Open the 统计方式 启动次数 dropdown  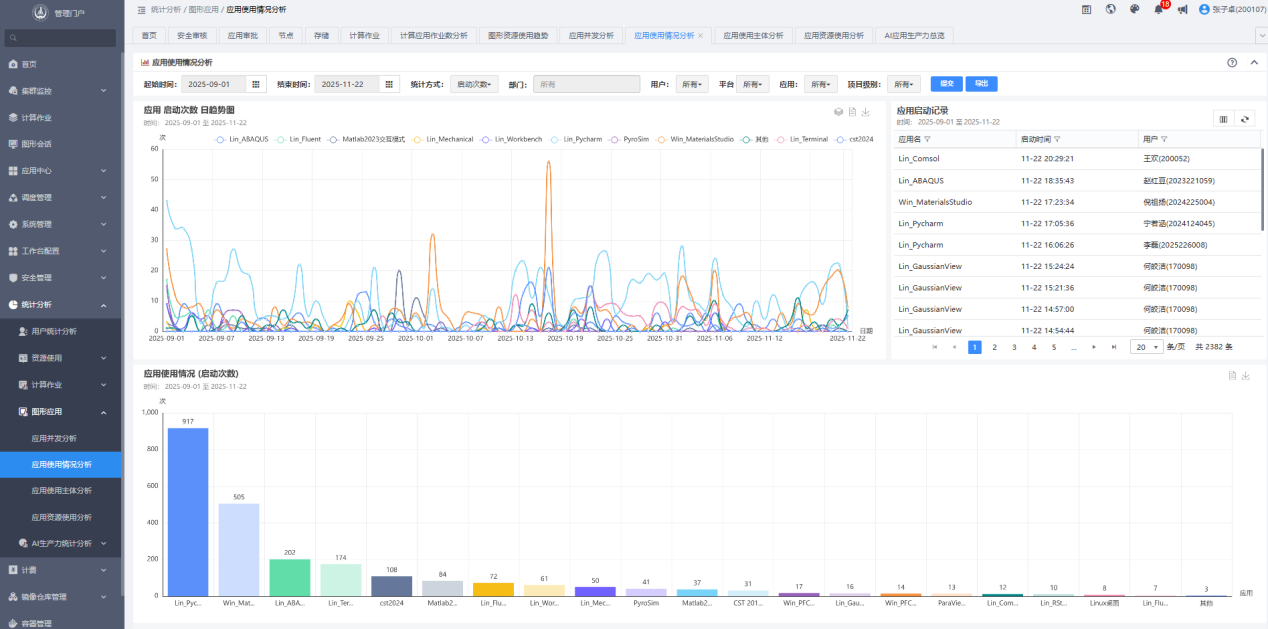click(x=474, y=85)
